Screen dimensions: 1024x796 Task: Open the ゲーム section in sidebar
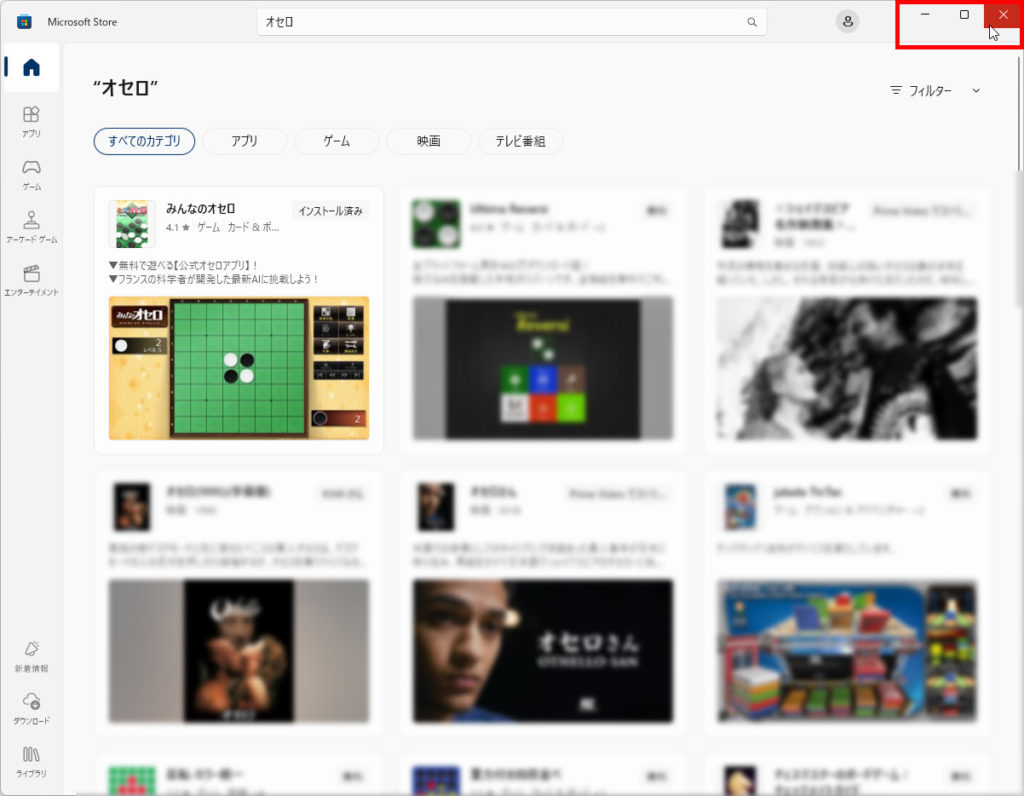tap(31, 174)
